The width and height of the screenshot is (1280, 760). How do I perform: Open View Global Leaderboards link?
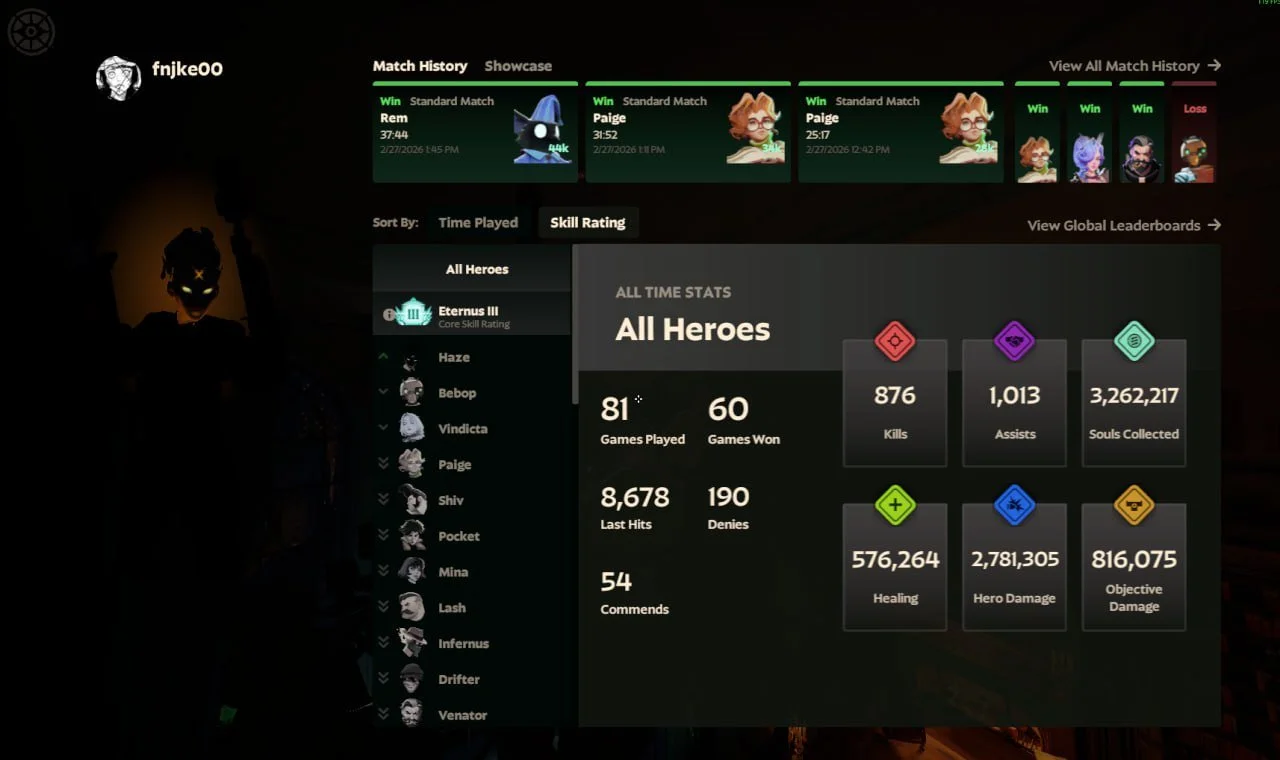1124,225
